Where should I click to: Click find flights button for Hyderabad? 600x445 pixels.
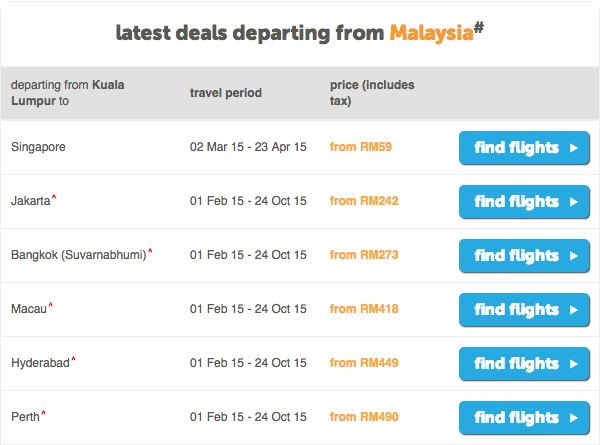point(524,363)
